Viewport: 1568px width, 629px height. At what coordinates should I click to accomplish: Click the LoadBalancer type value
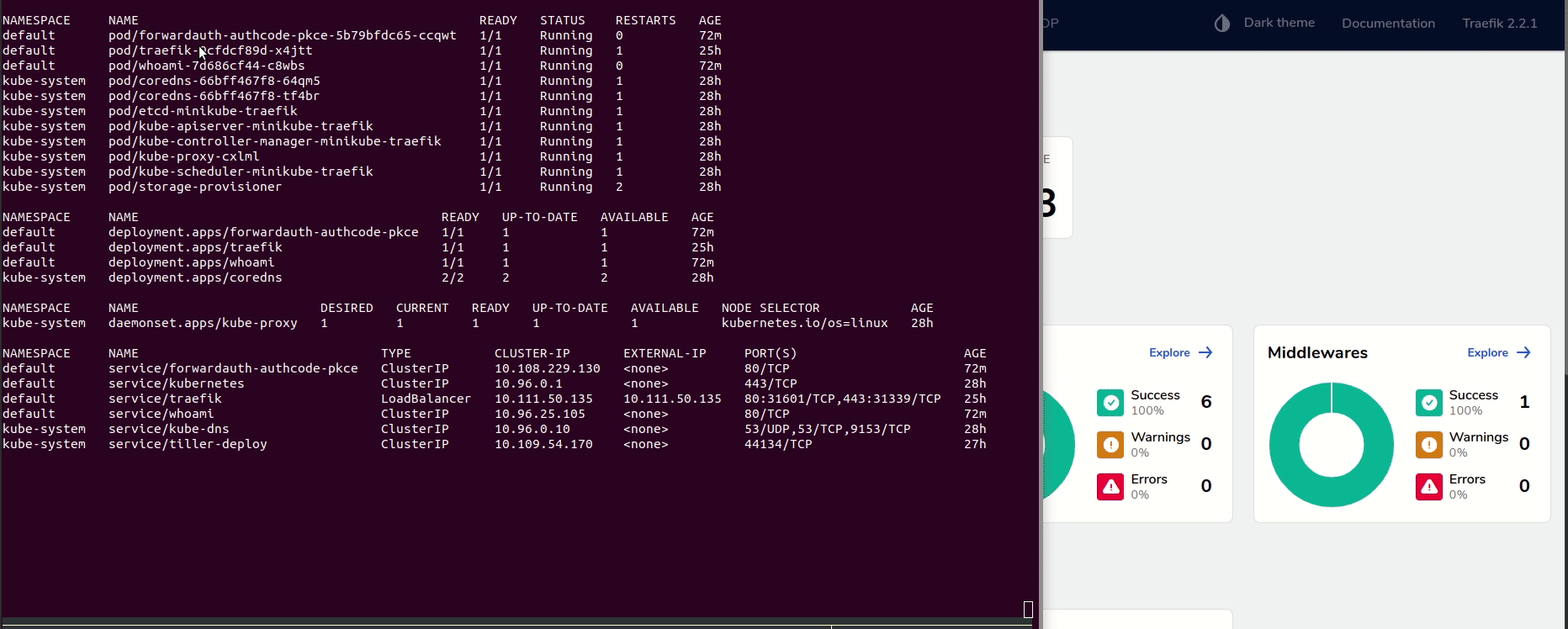tap(426, 399)
